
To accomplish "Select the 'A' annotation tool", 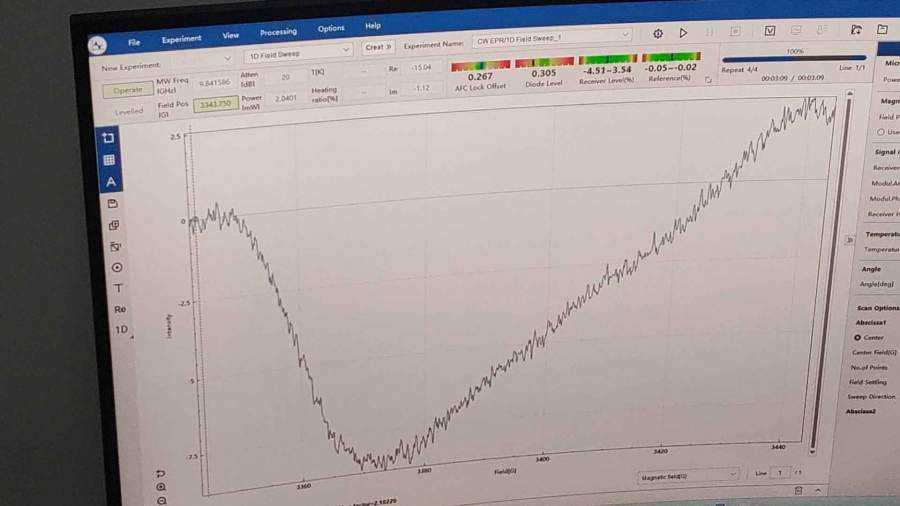I will [x=111, y=182].
